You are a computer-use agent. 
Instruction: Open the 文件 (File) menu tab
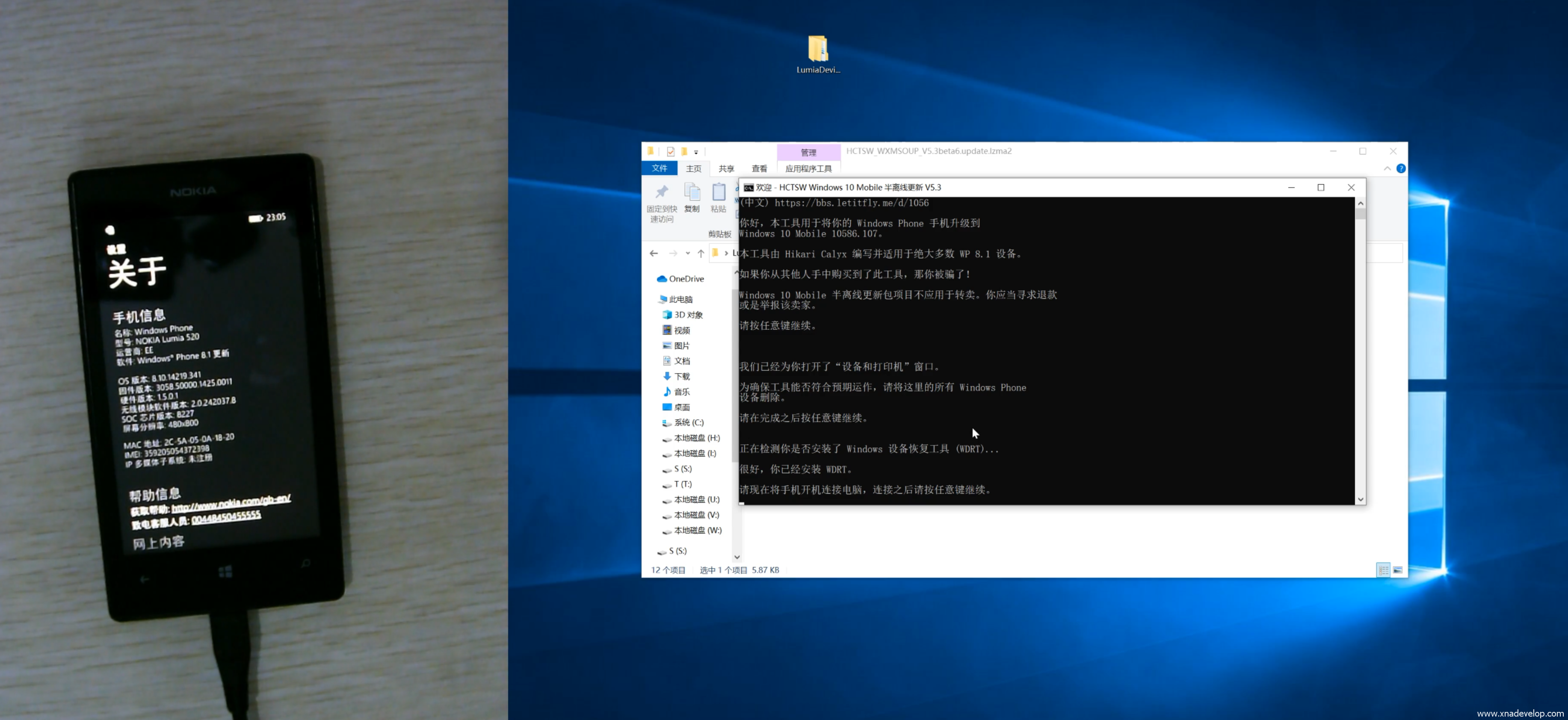pyautogui.click(x=659, y=168)
